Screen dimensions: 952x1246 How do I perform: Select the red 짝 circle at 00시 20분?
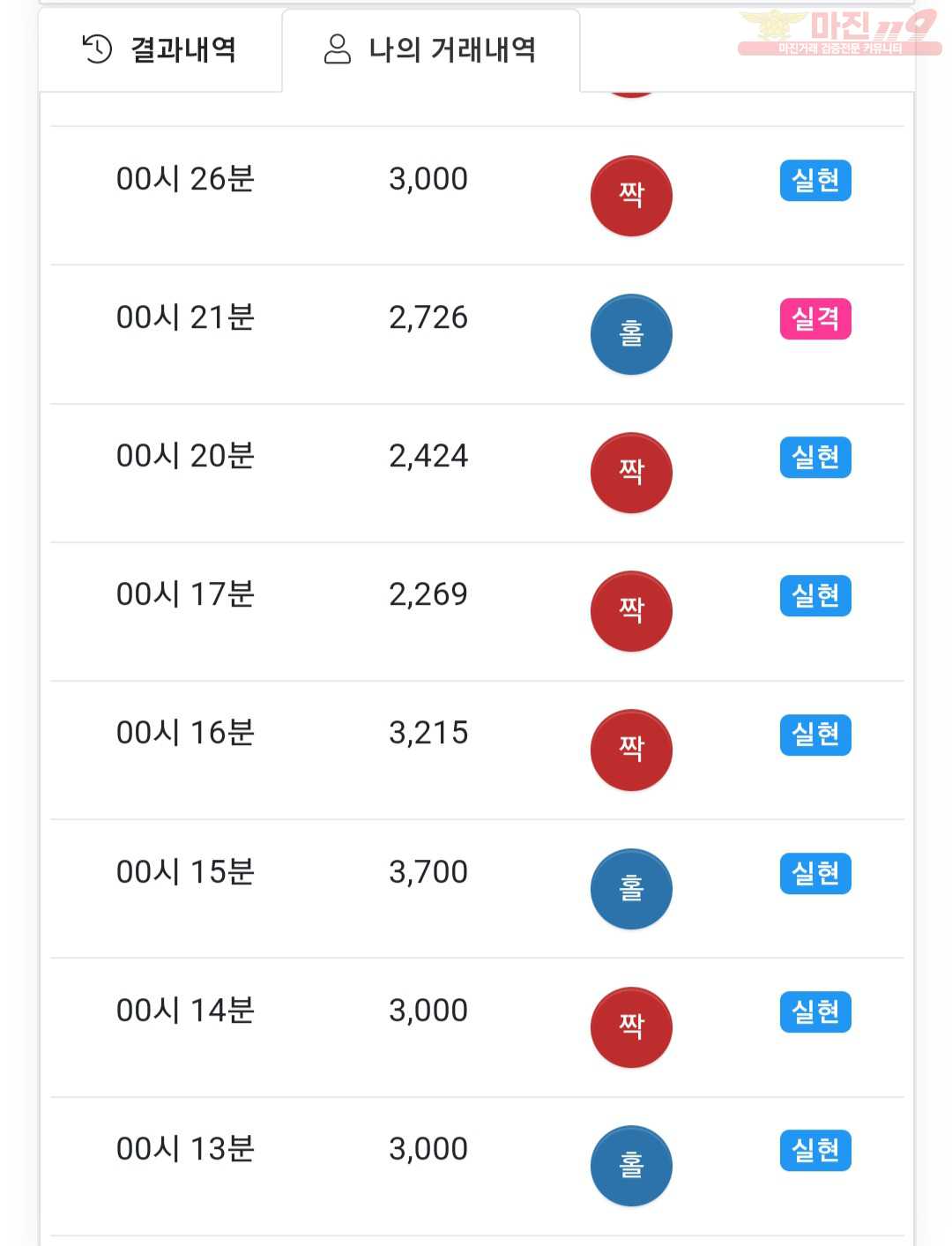(631, 473)
